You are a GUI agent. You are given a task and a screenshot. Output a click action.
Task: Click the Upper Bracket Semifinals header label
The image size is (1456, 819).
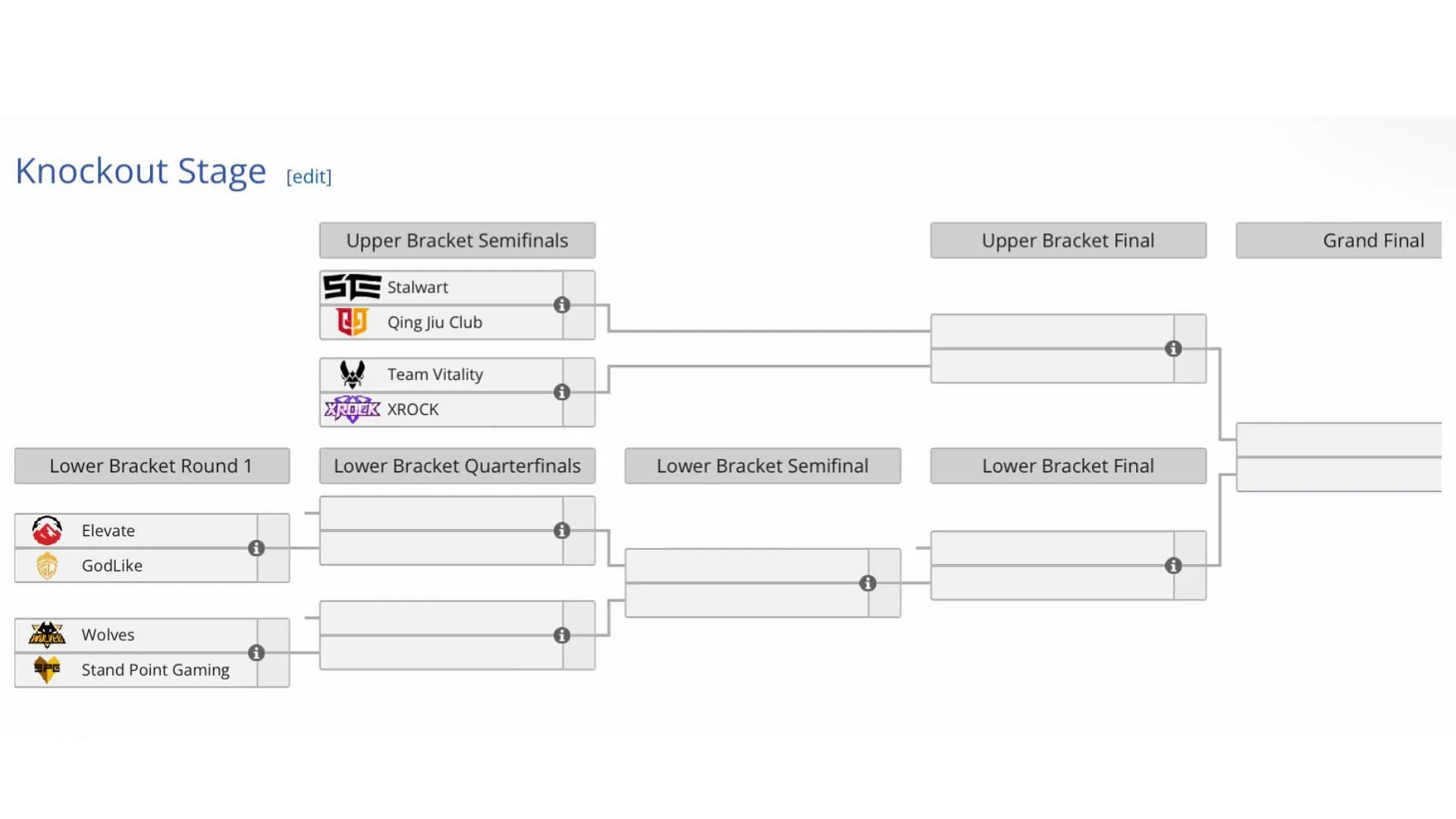point(457,240)
